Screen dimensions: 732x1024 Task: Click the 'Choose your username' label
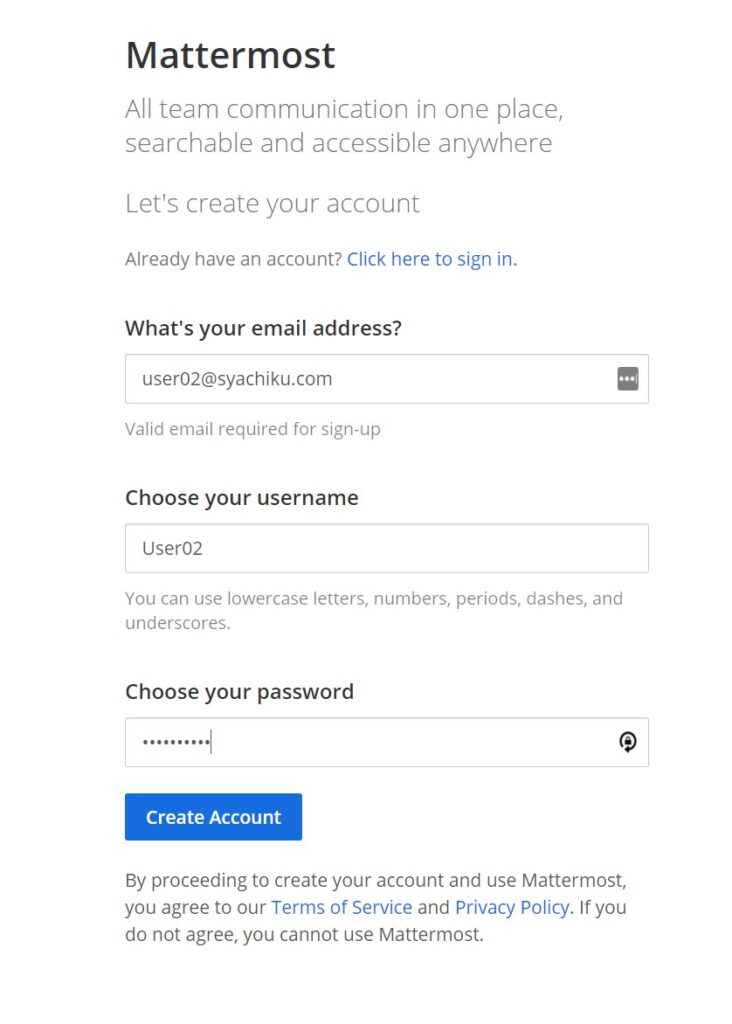click(242, 498)
